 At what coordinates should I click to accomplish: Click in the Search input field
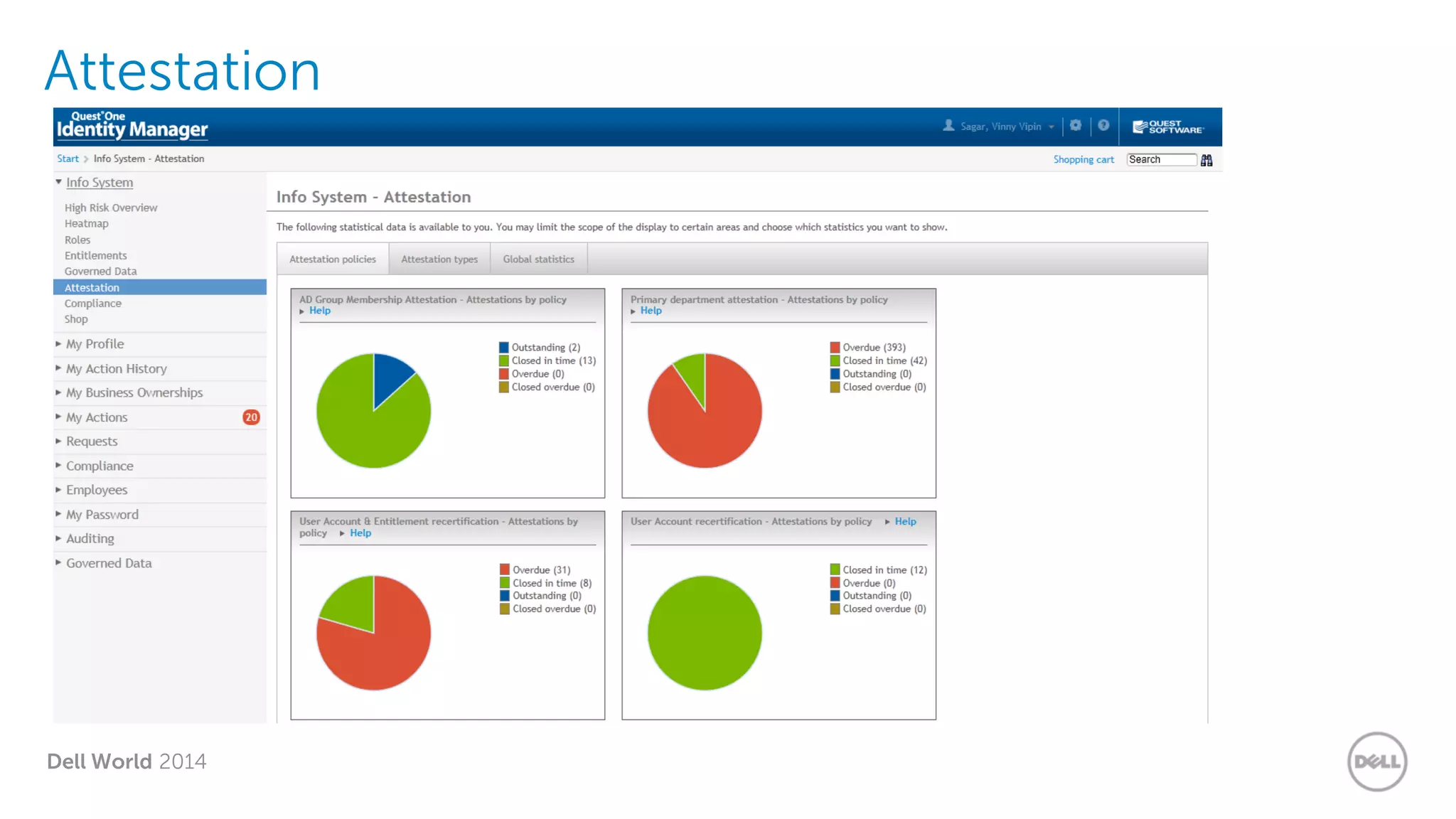click(1161, 160)
